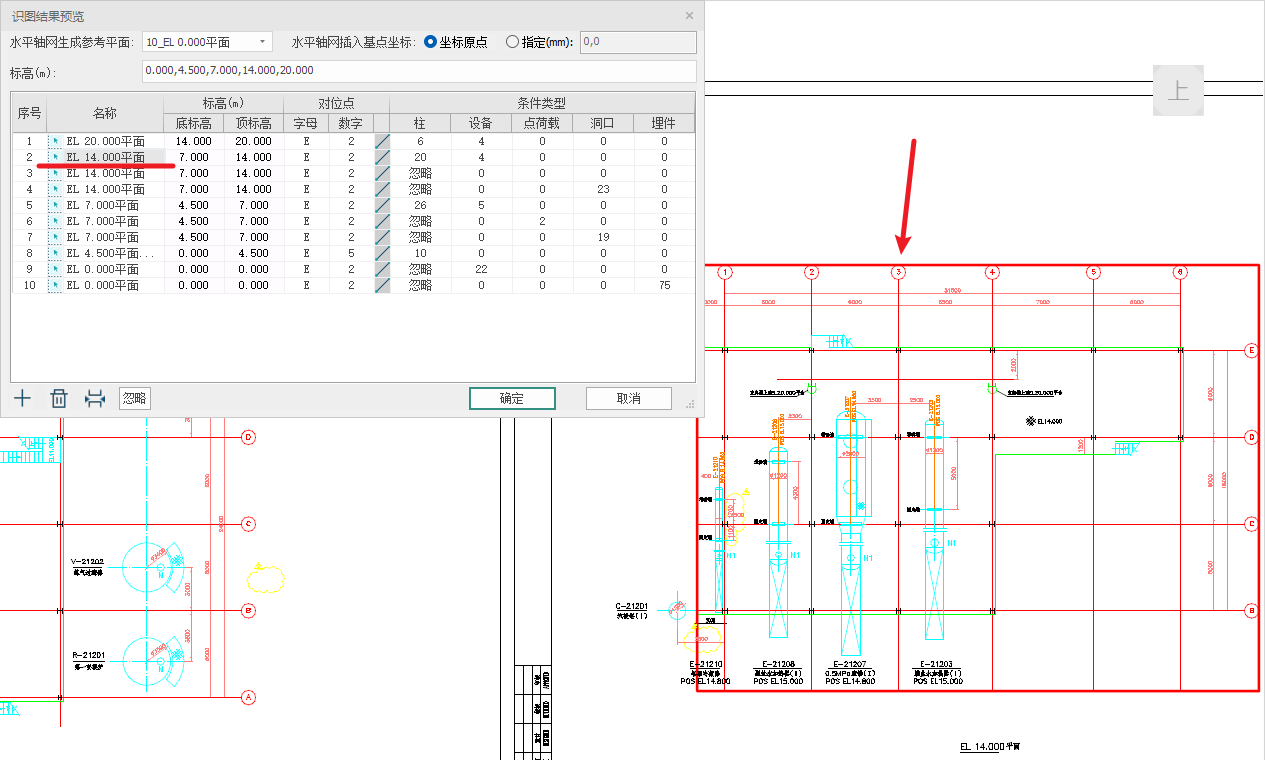The height and width of the screenshot is (760, 1265).
Task: Click the 洞口 column header
Action: [603, 123]
